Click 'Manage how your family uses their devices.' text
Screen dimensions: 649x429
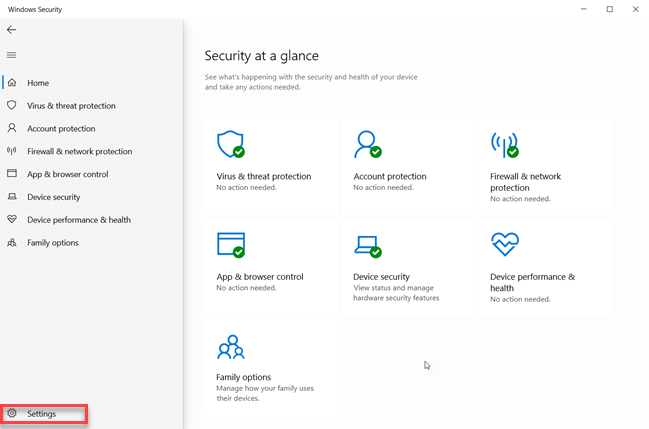click(265, 393)
